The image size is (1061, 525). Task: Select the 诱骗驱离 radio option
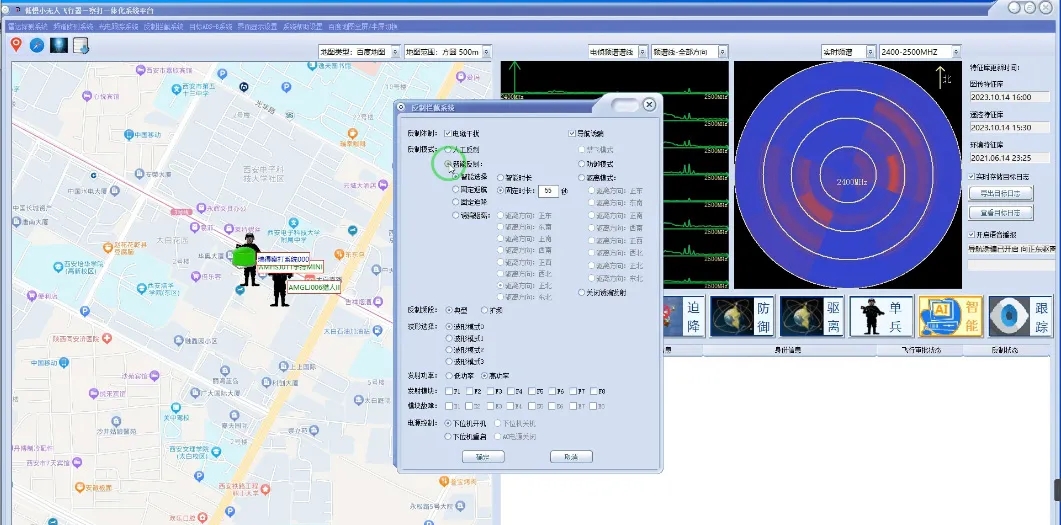456,215
